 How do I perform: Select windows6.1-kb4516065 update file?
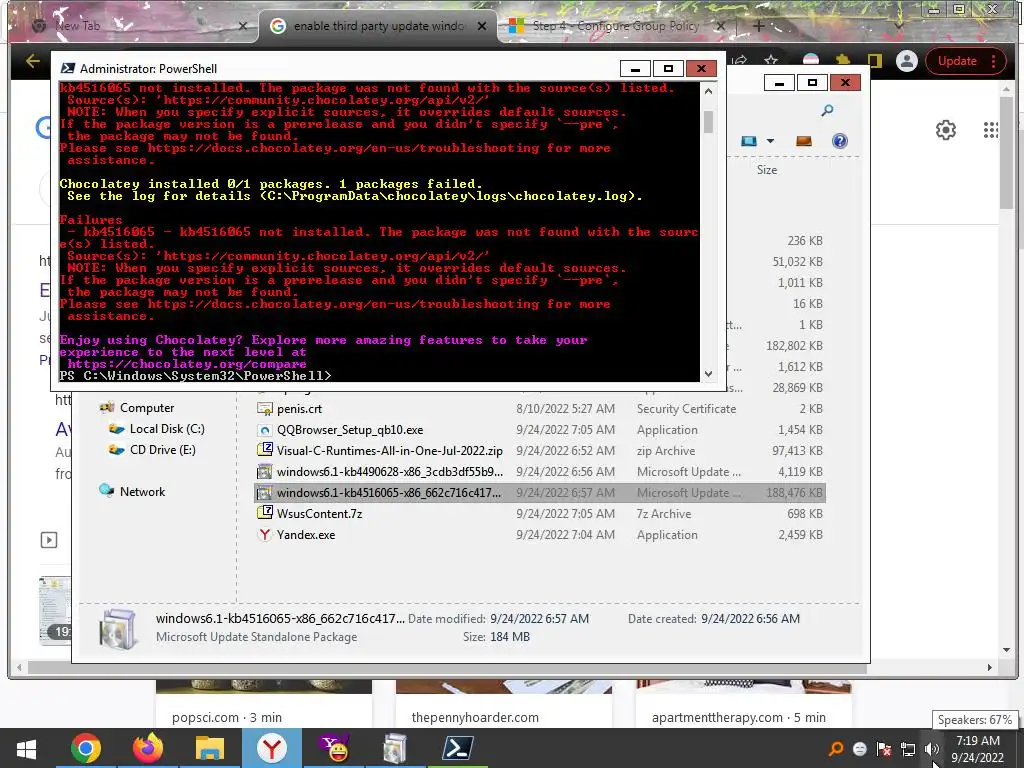[539, 492]
